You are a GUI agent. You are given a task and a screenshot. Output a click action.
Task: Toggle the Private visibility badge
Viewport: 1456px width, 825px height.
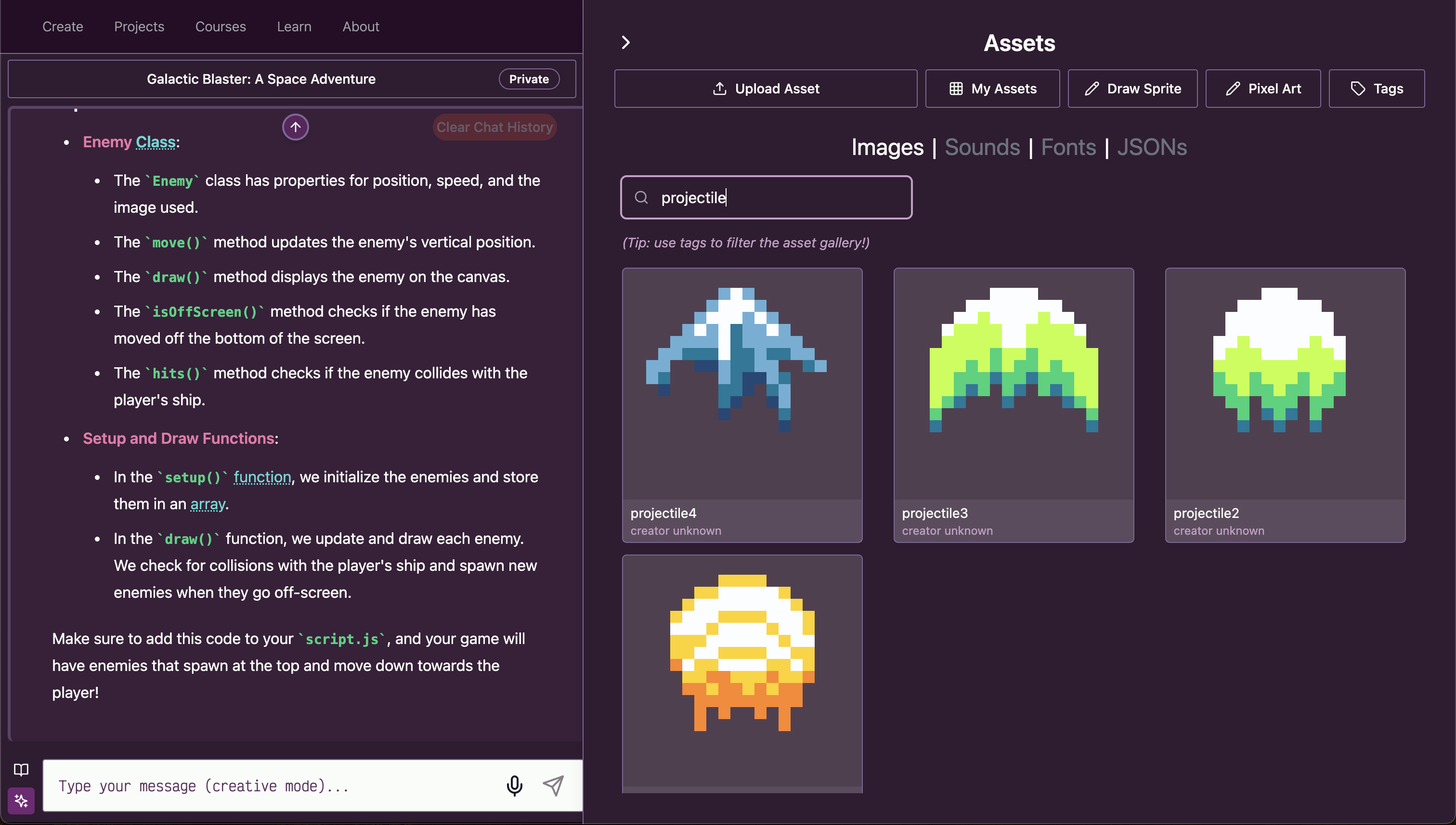point(528,79)
